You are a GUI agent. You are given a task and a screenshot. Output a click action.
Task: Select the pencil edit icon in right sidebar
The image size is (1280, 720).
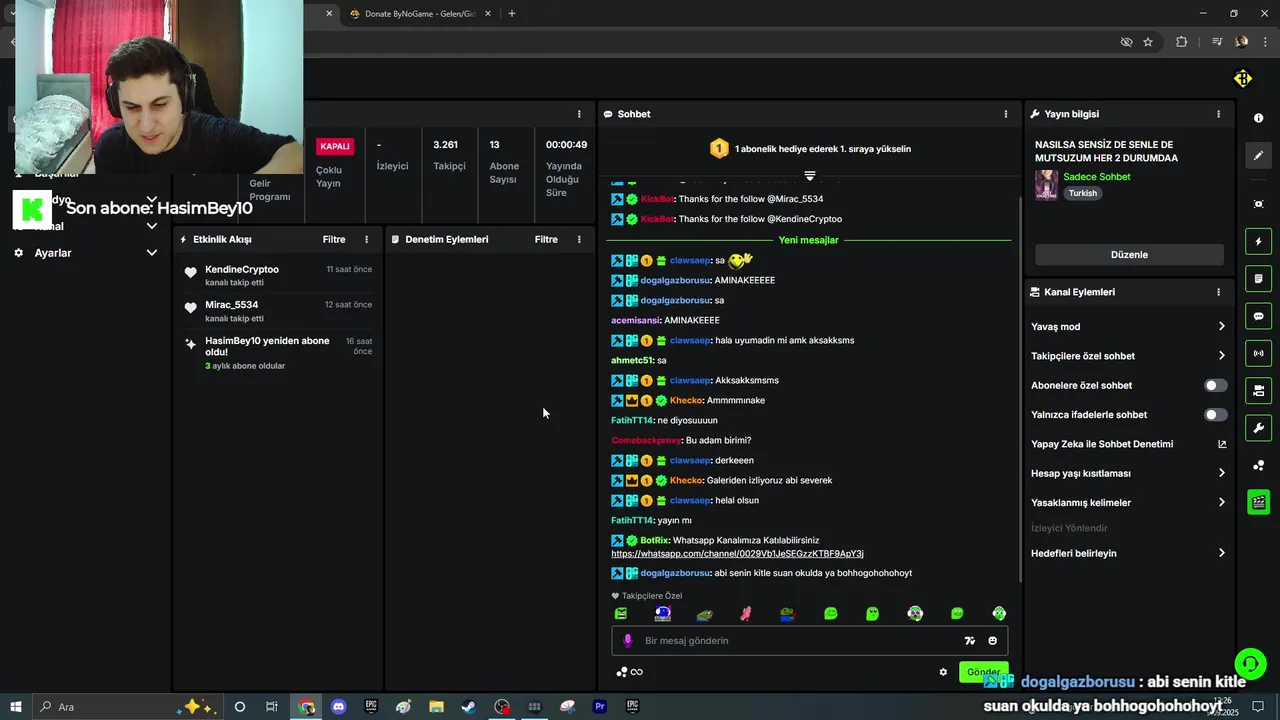click(1258, 155)
